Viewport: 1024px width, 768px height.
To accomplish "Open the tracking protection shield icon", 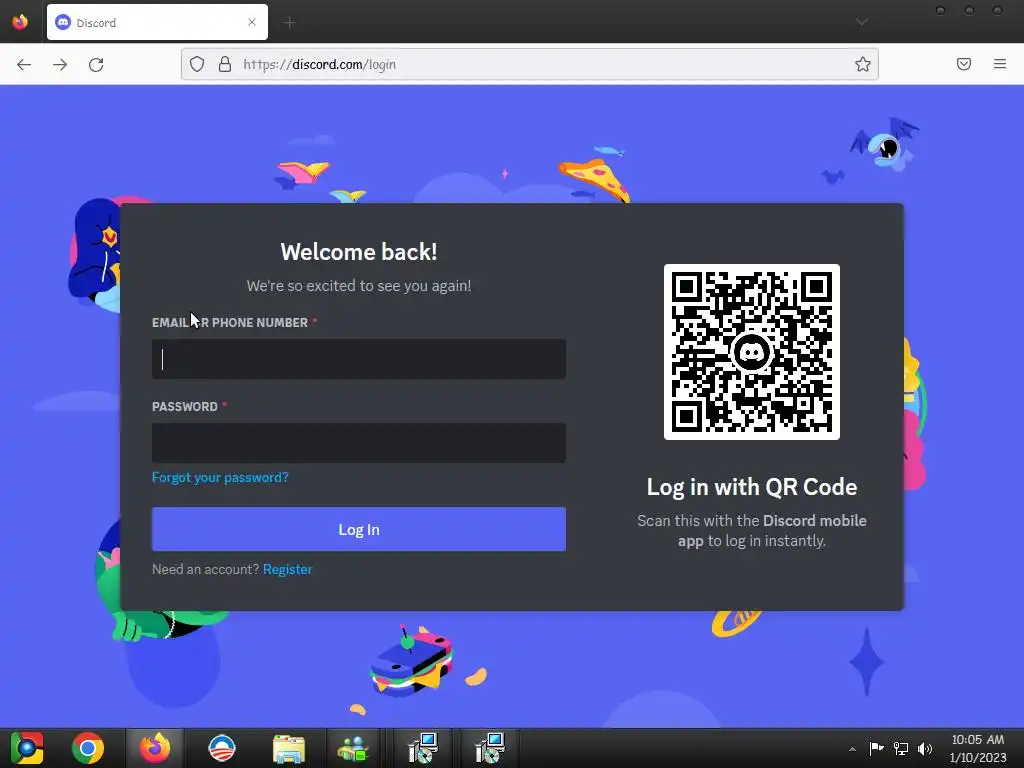I will [x=197, y=64].
